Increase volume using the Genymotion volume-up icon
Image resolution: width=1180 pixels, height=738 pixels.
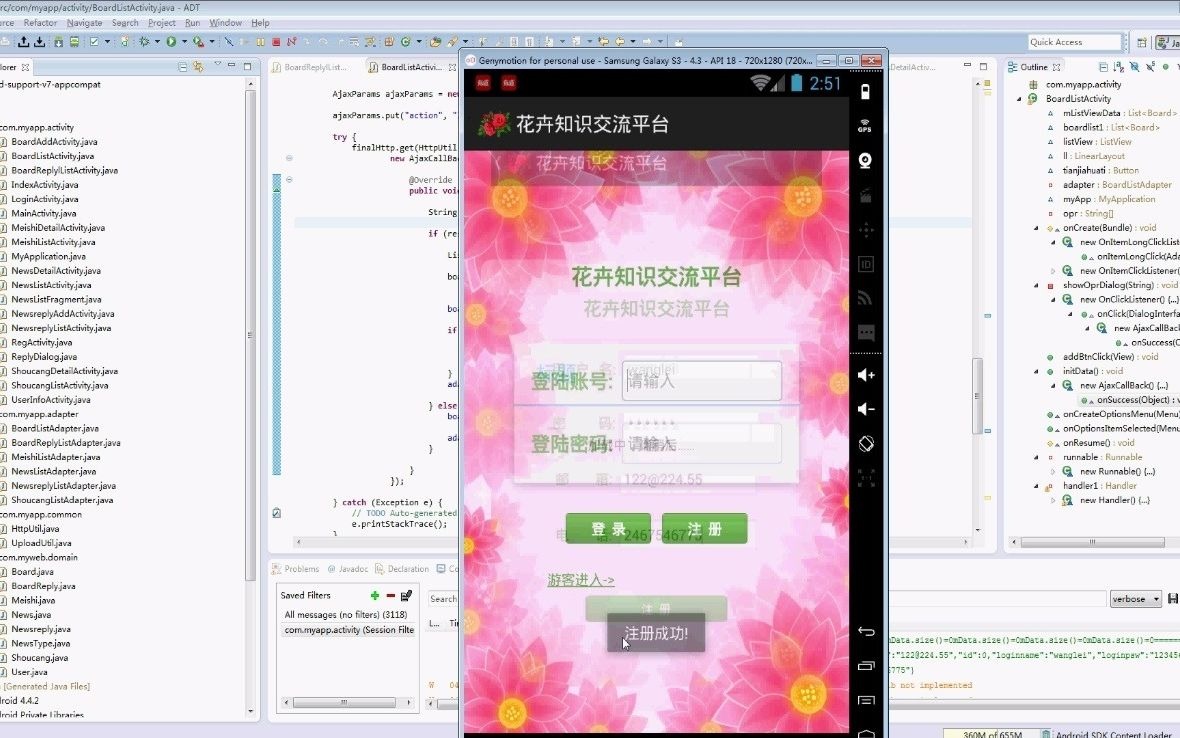tap(864, 375)
